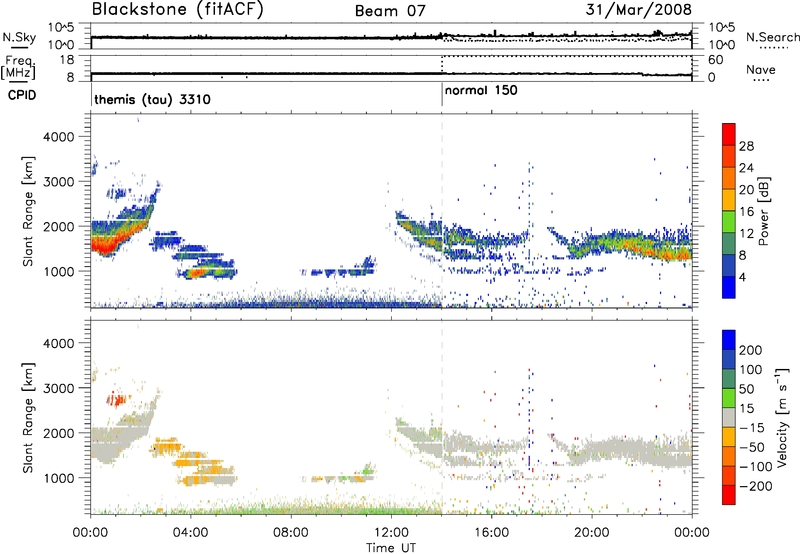The height and width of the screenshot is (554, 800).
Task: Select the '28' label on power colorbar
Action: pyautogui.click(x=746, y=146)
